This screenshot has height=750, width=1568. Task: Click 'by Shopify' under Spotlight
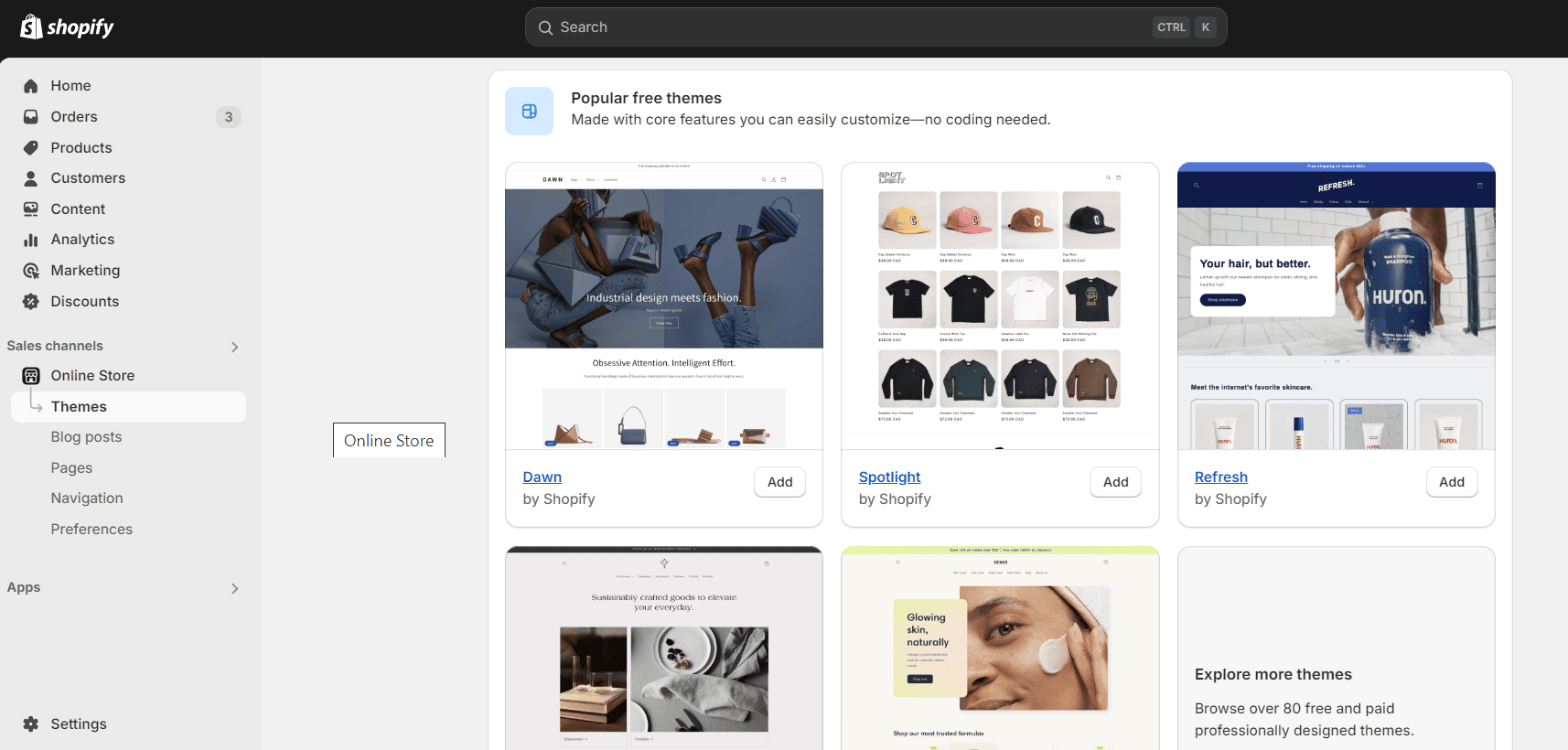click(x=895, y=499)
